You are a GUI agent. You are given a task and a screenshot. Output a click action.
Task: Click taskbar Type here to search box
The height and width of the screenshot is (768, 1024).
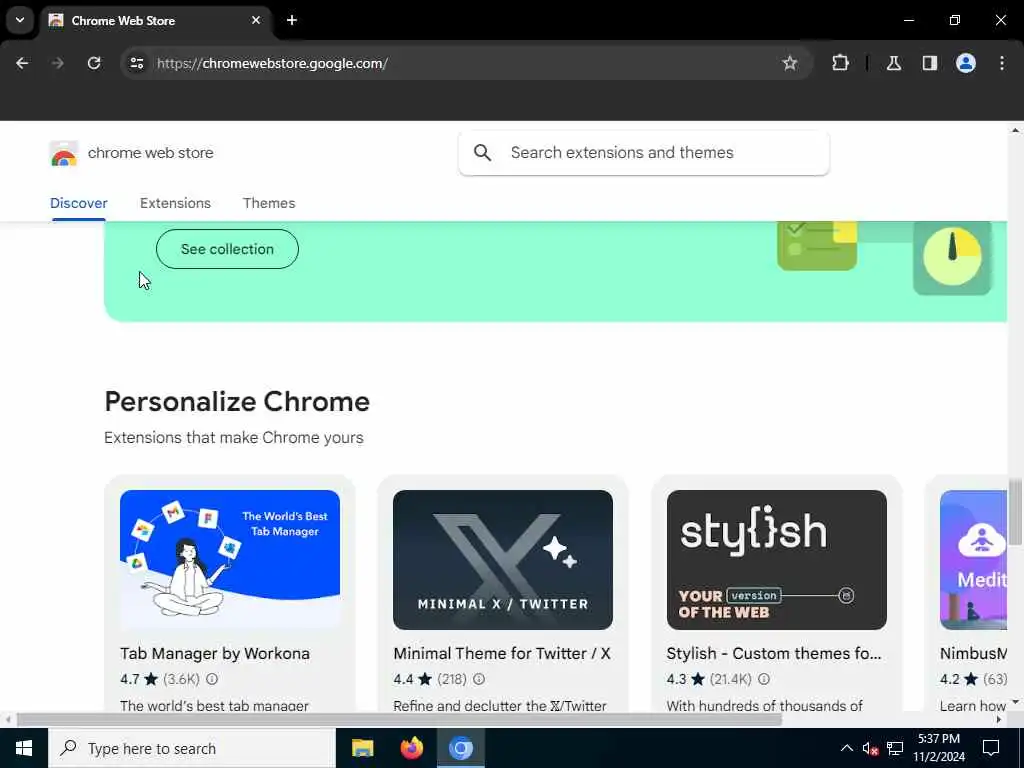click(x=192, y=748)
